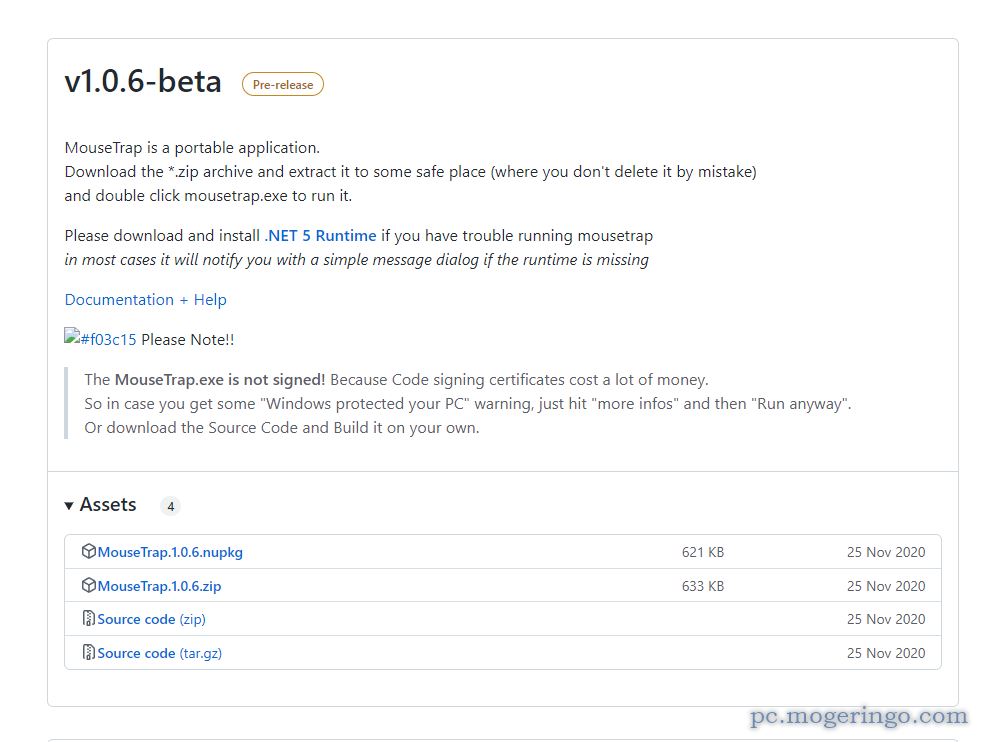Click the 'Please Note!!' text
The height and width of the screenshot is (742, 996).
pos(187,340)
